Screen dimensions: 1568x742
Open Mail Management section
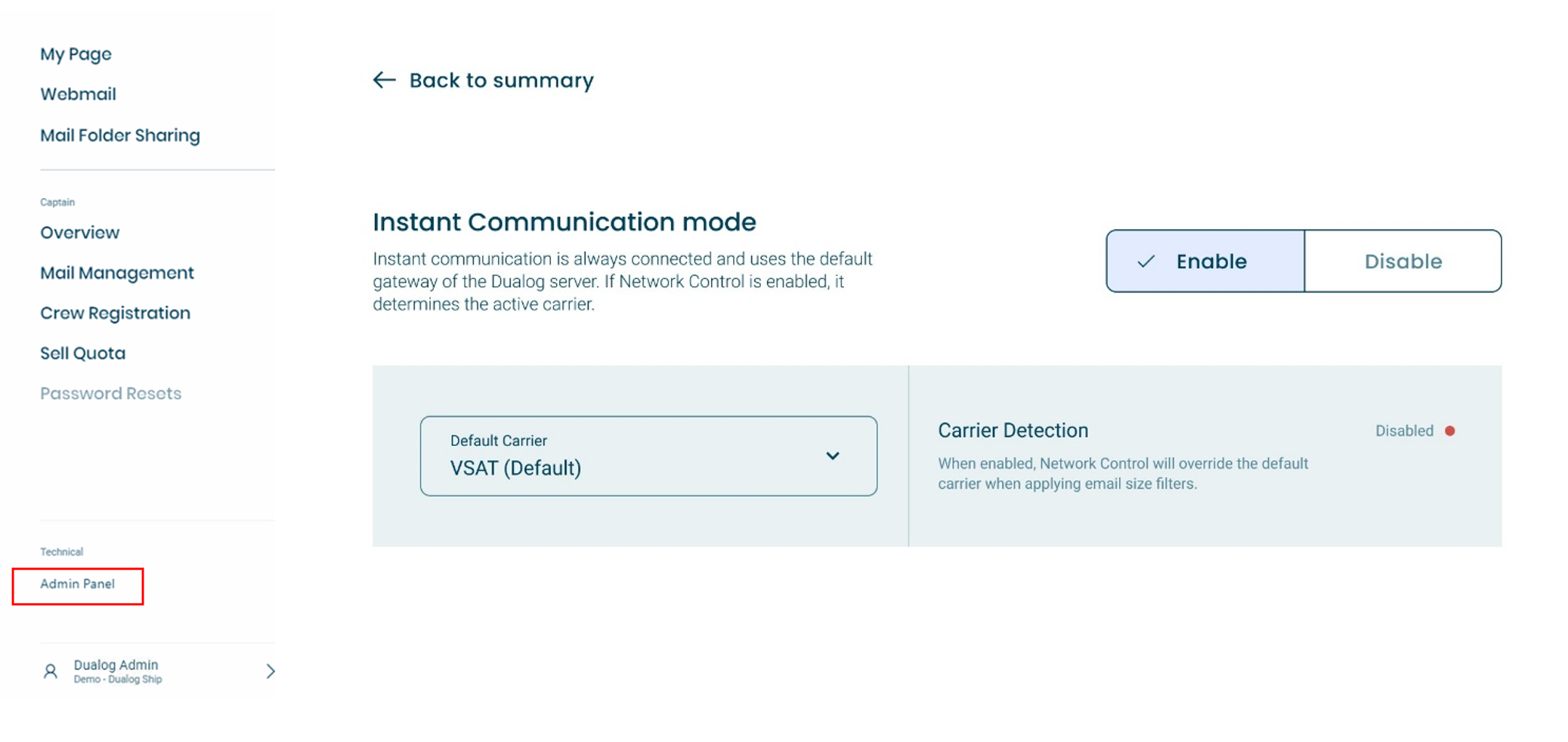[117, 273]
